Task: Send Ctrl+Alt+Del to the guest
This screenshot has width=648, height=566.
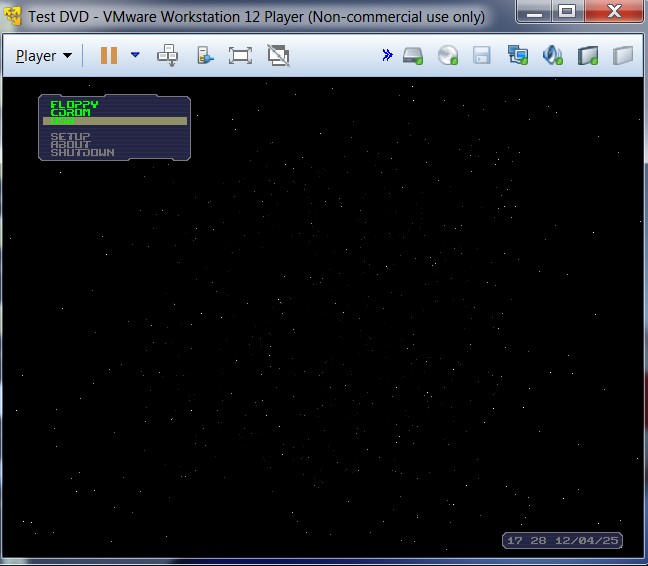Action: coord(168,56)
